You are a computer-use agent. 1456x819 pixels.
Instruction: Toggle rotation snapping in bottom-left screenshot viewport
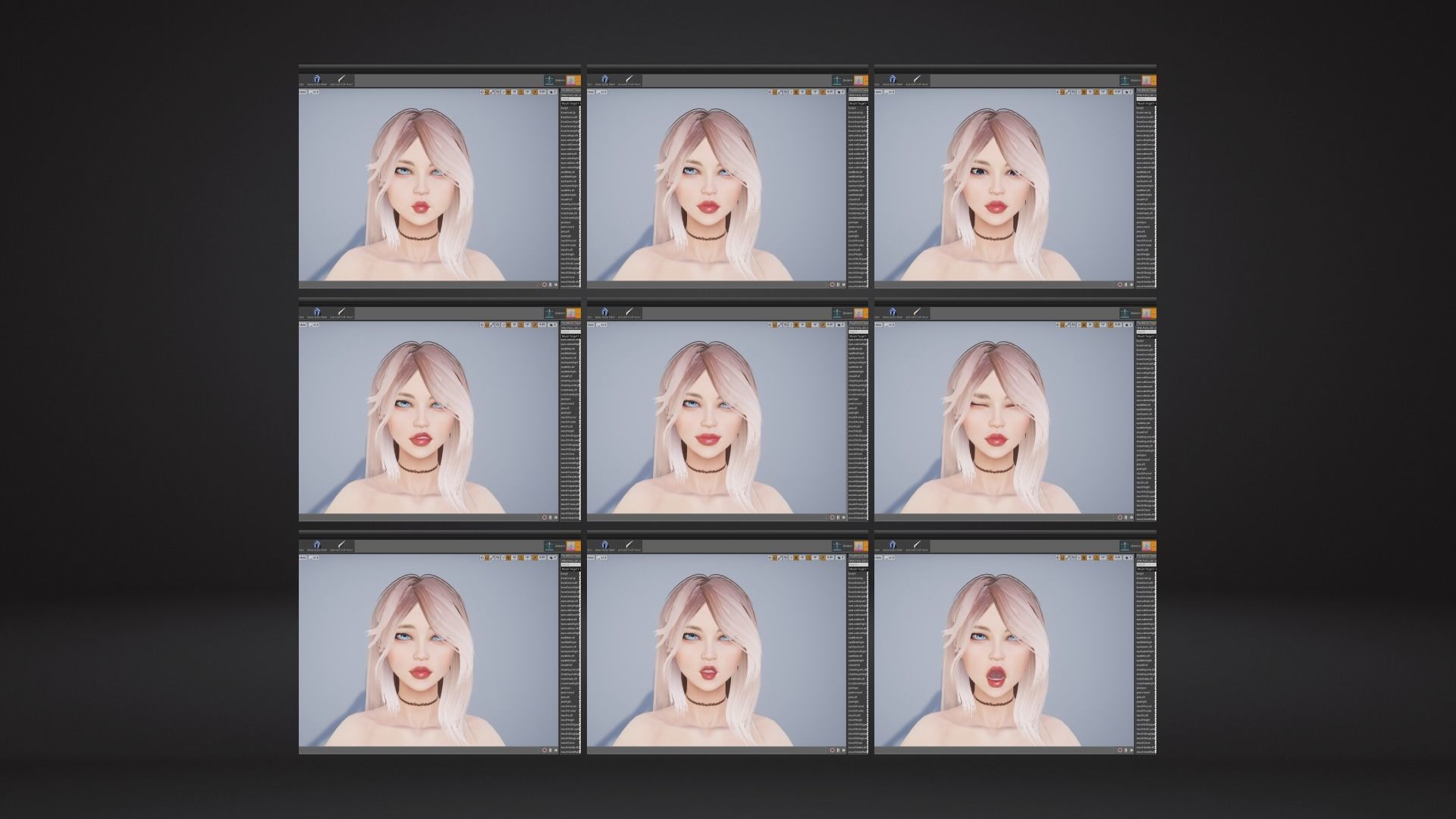click(x=521, y=557)
